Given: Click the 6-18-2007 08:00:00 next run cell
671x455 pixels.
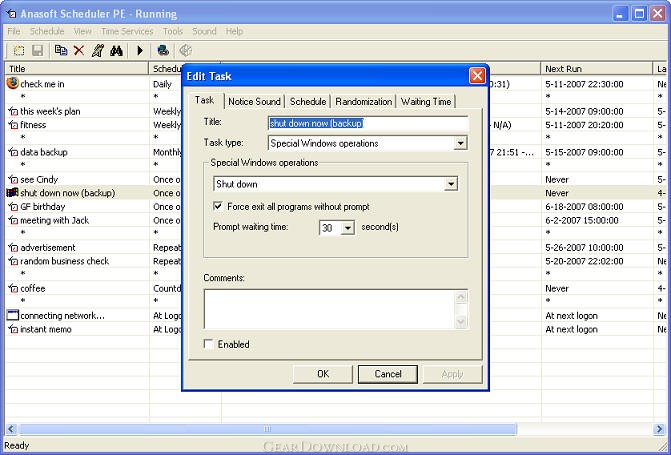Looking at the screenshot, I should [x=584, y=207].
